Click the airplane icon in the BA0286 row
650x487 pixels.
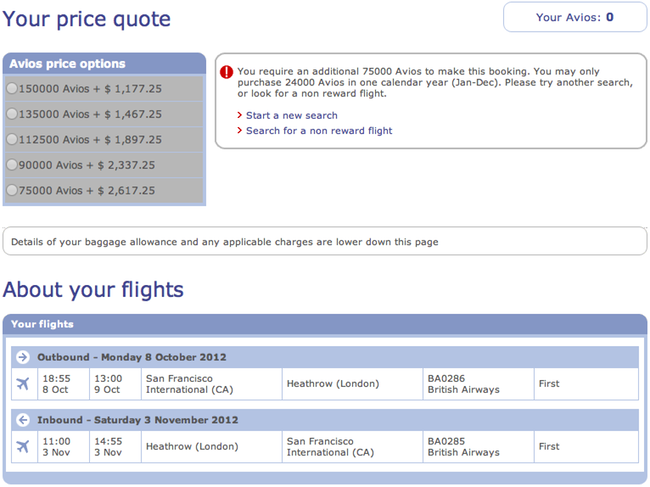coord(23,384)
